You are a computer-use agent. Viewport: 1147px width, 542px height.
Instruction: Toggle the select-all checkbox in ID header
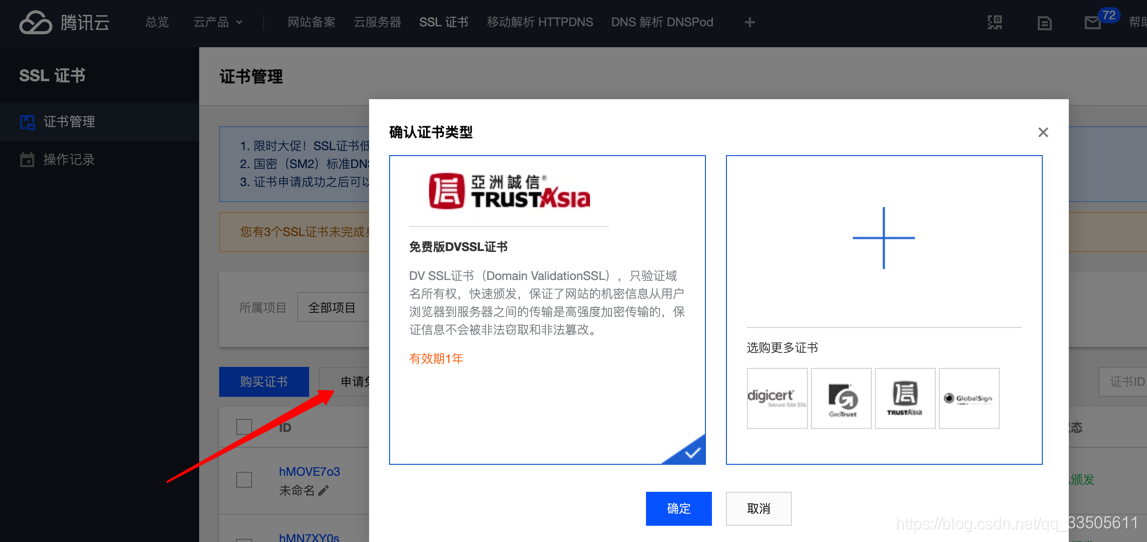coord(244,426)
